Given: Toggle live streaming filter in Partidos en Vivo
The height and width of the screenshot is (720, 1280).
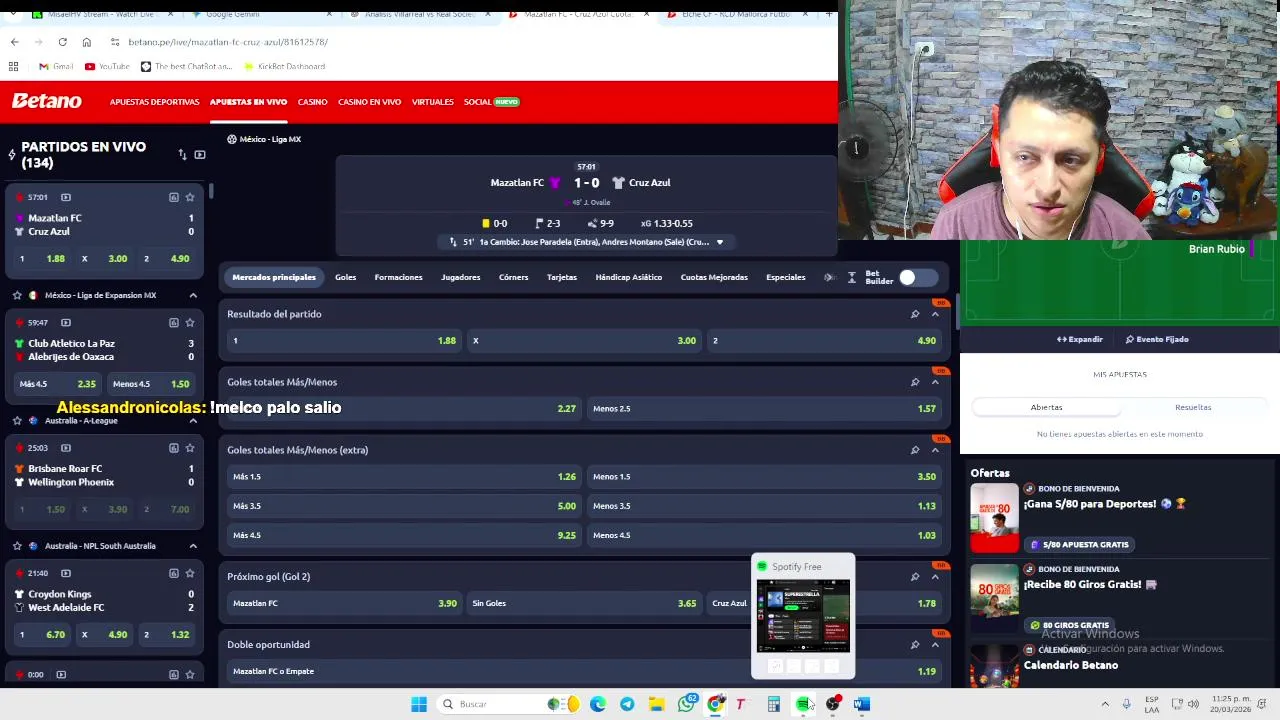Looking at the screenshot, I should (x=199, y=155).
